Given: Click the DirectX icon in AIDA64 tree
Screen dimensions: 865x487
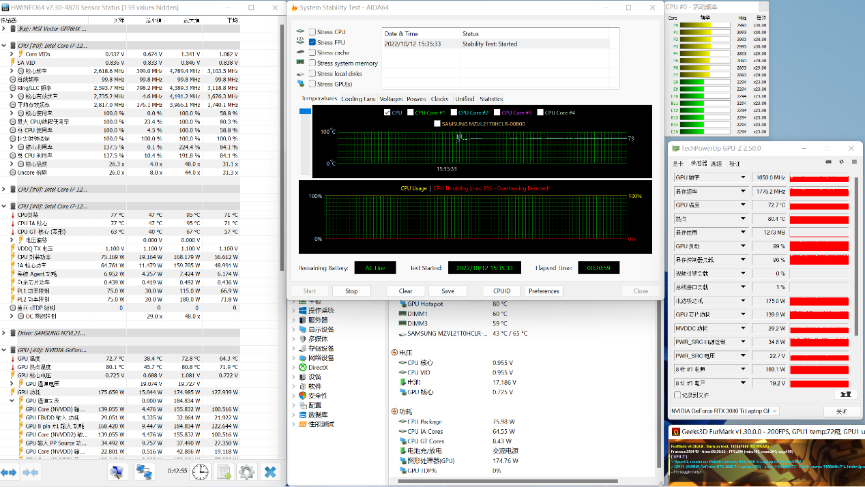Looking at the screenshot, I should tap(304, 367).
